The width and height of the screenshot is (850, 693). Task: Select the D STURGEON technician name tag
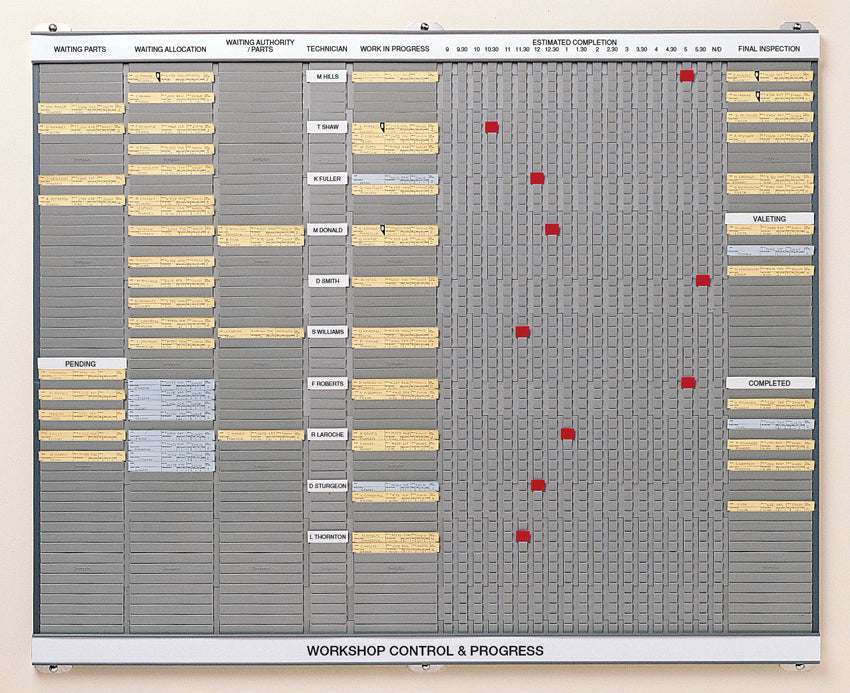tap(328, 485)
